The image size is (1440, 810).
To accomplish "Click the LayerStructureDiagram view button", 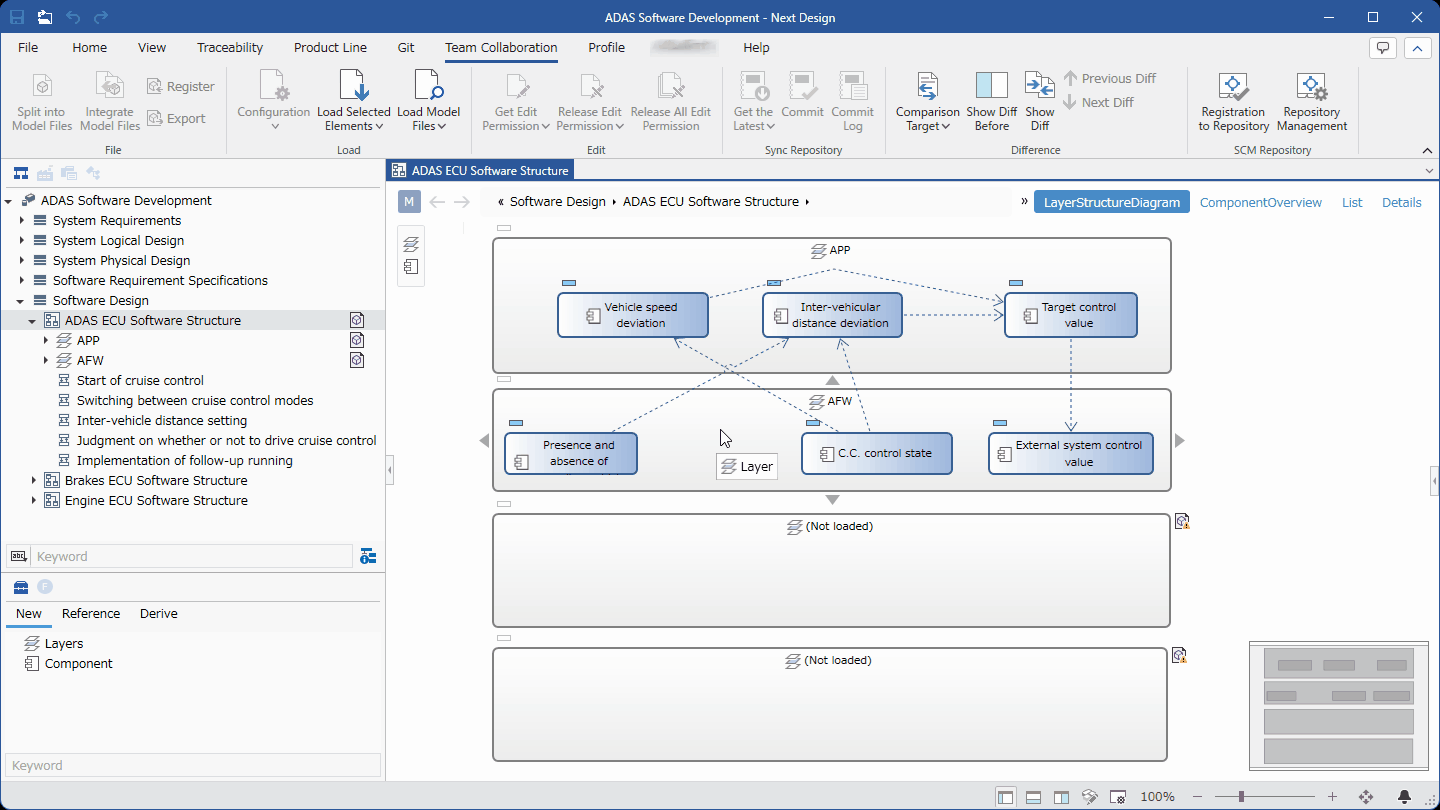I will 1112,202.
